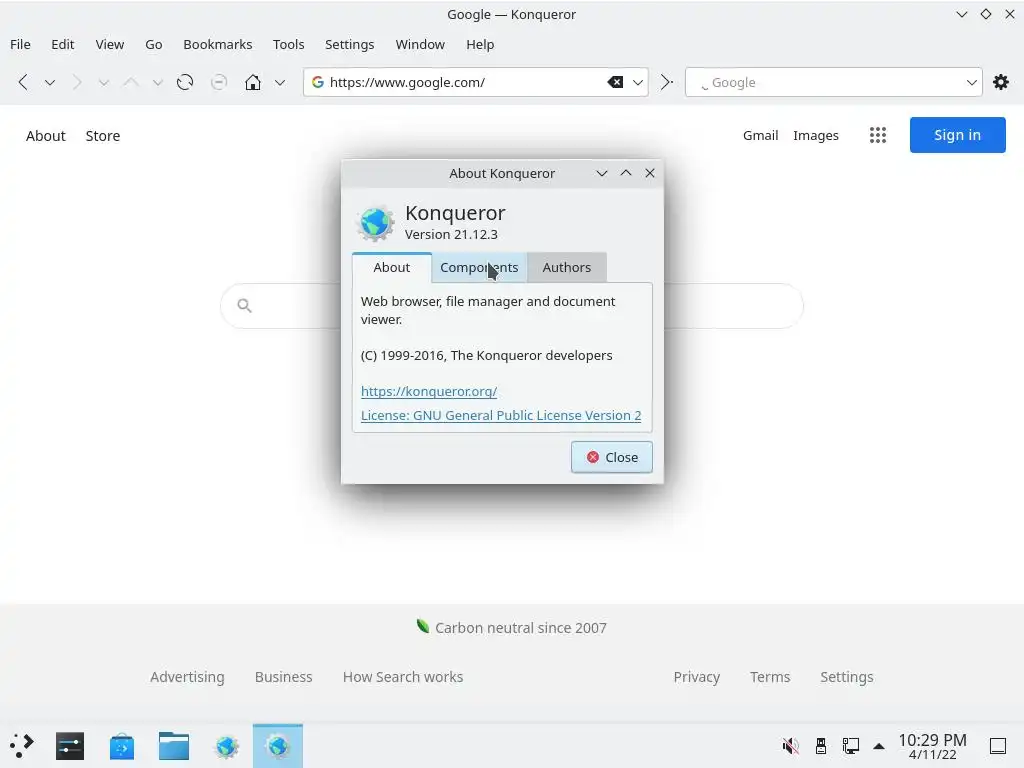The image size is (1024, 768).
Task: Switch to the Components tab
Action: [x=479, y=267]
